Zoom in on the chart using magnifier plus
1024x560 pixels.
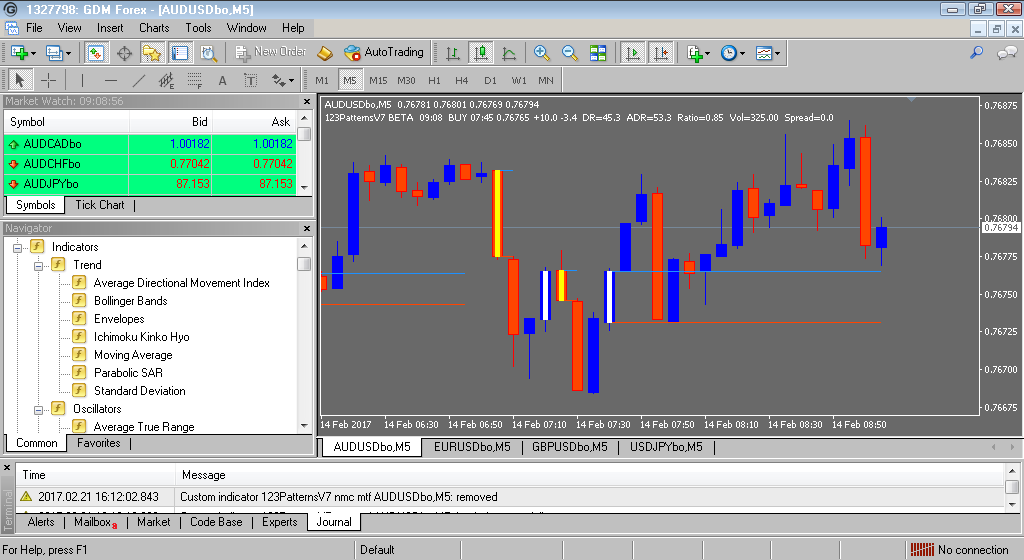coord(541,53)
